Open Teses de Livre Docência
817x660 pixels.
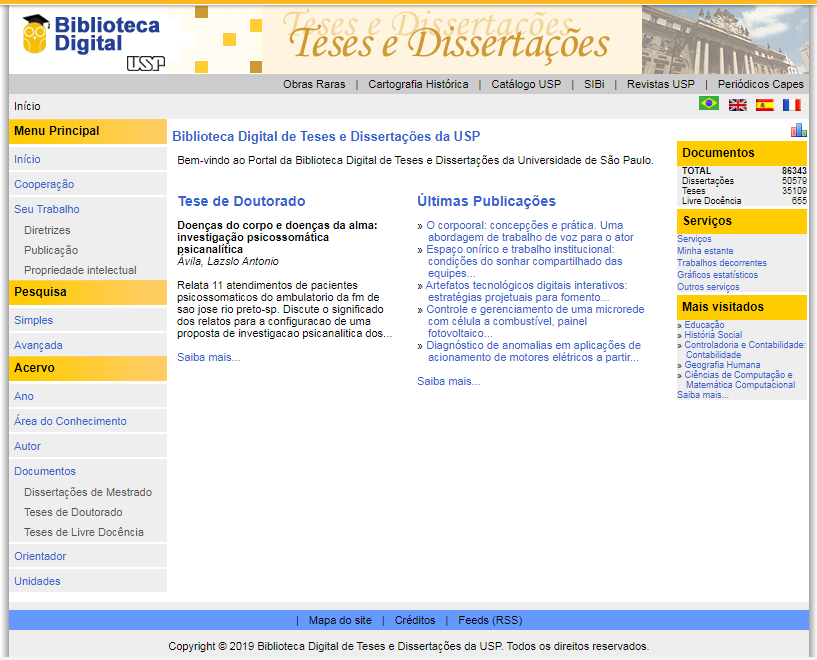point(84,532)
